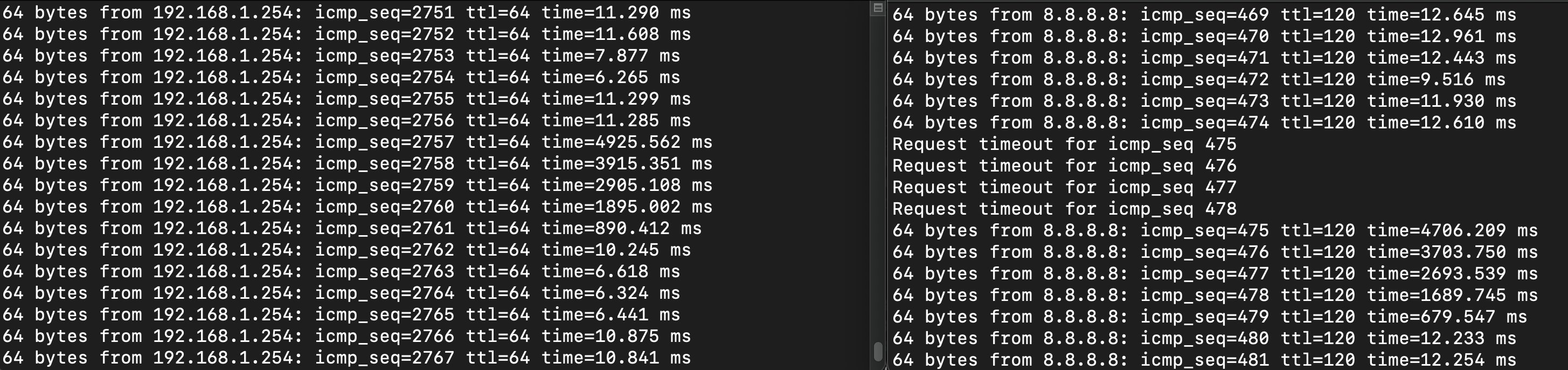Click the time=6.265 ms value in the left pane
Screen dimensions: 1568x370
pyautogui.click(x=610, y=78)
